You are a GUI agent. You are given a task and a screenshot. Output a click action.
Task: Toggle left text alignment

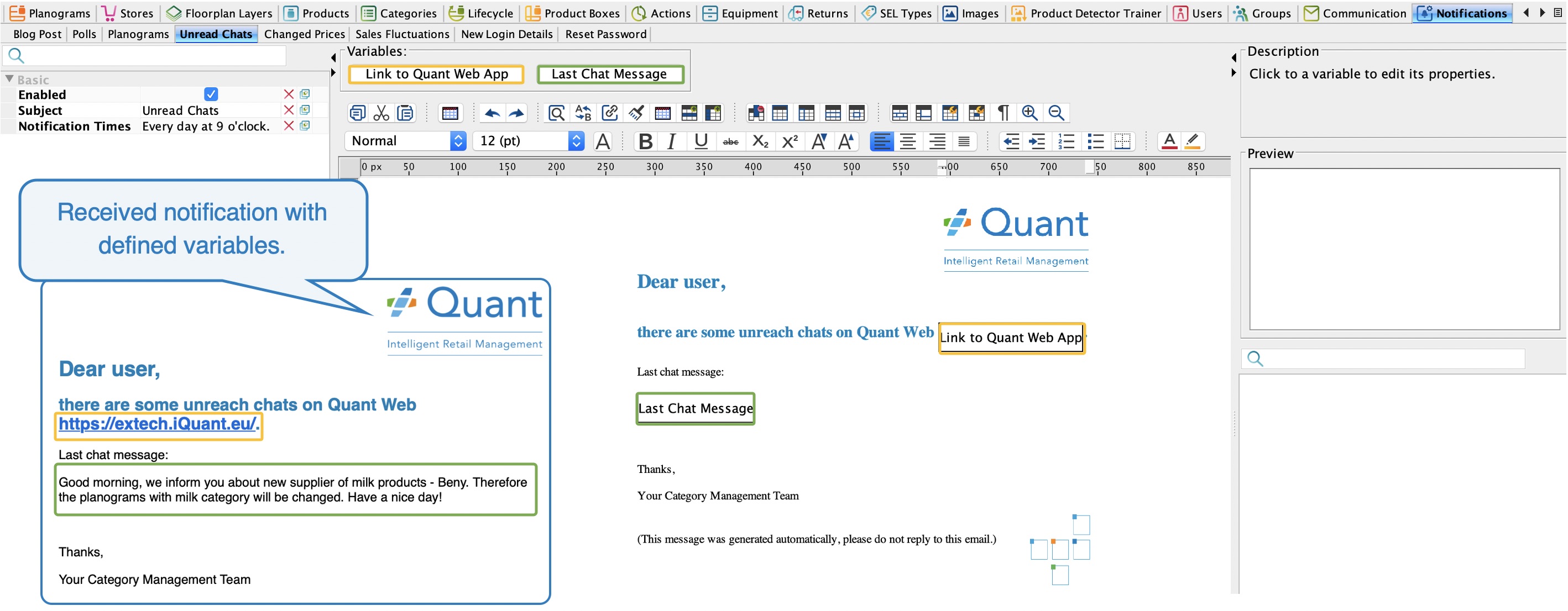click(881, 141)
